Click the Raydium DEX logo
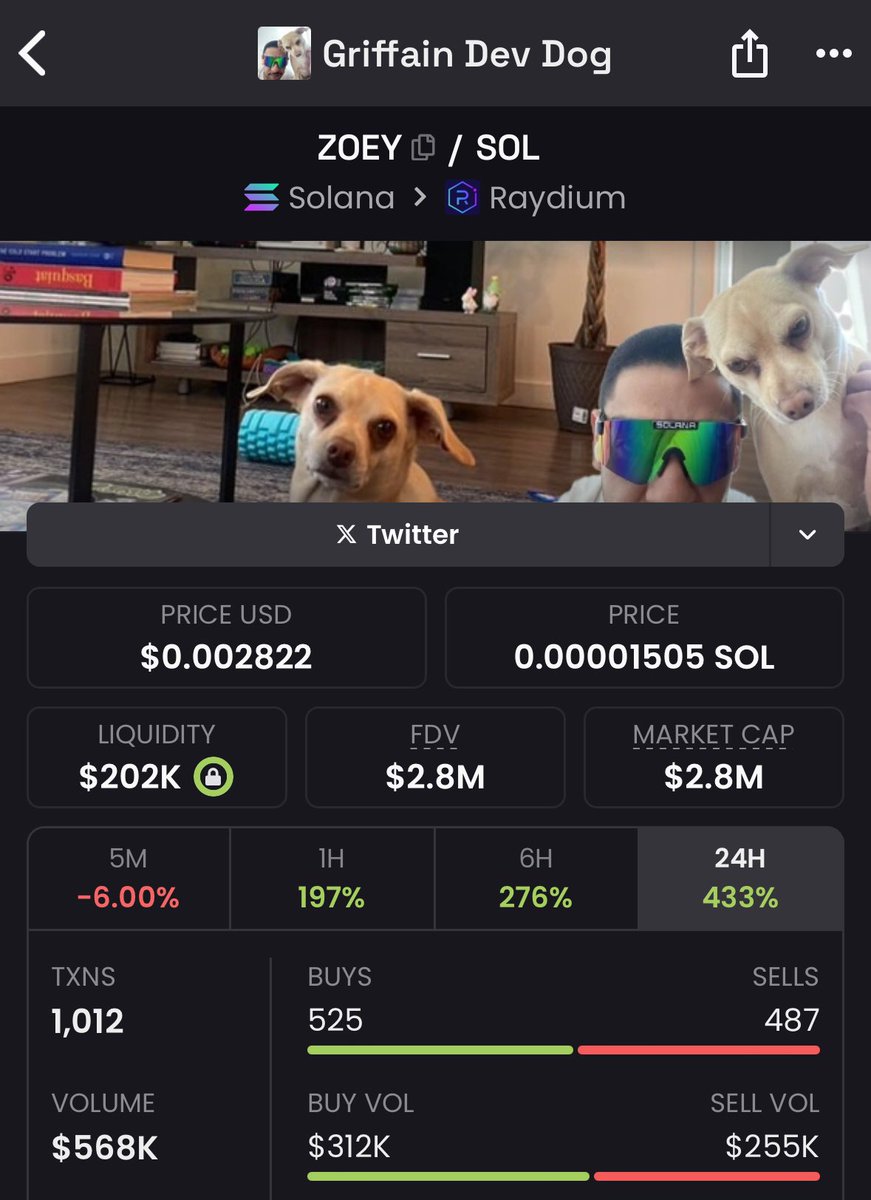 (x=462, y=197)
